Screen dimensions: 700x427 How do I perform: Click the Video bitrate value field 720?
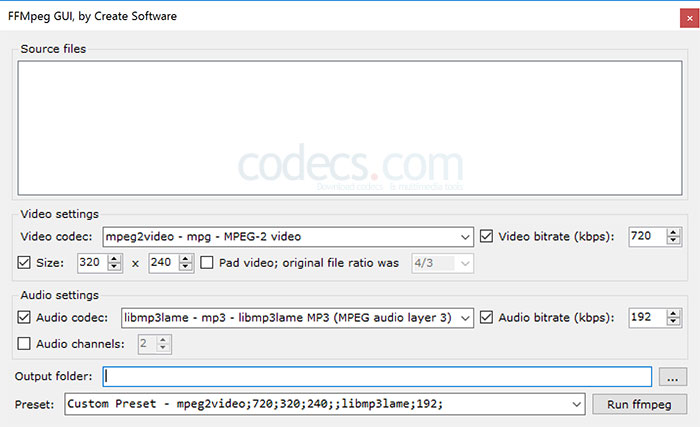coord(647,236)
